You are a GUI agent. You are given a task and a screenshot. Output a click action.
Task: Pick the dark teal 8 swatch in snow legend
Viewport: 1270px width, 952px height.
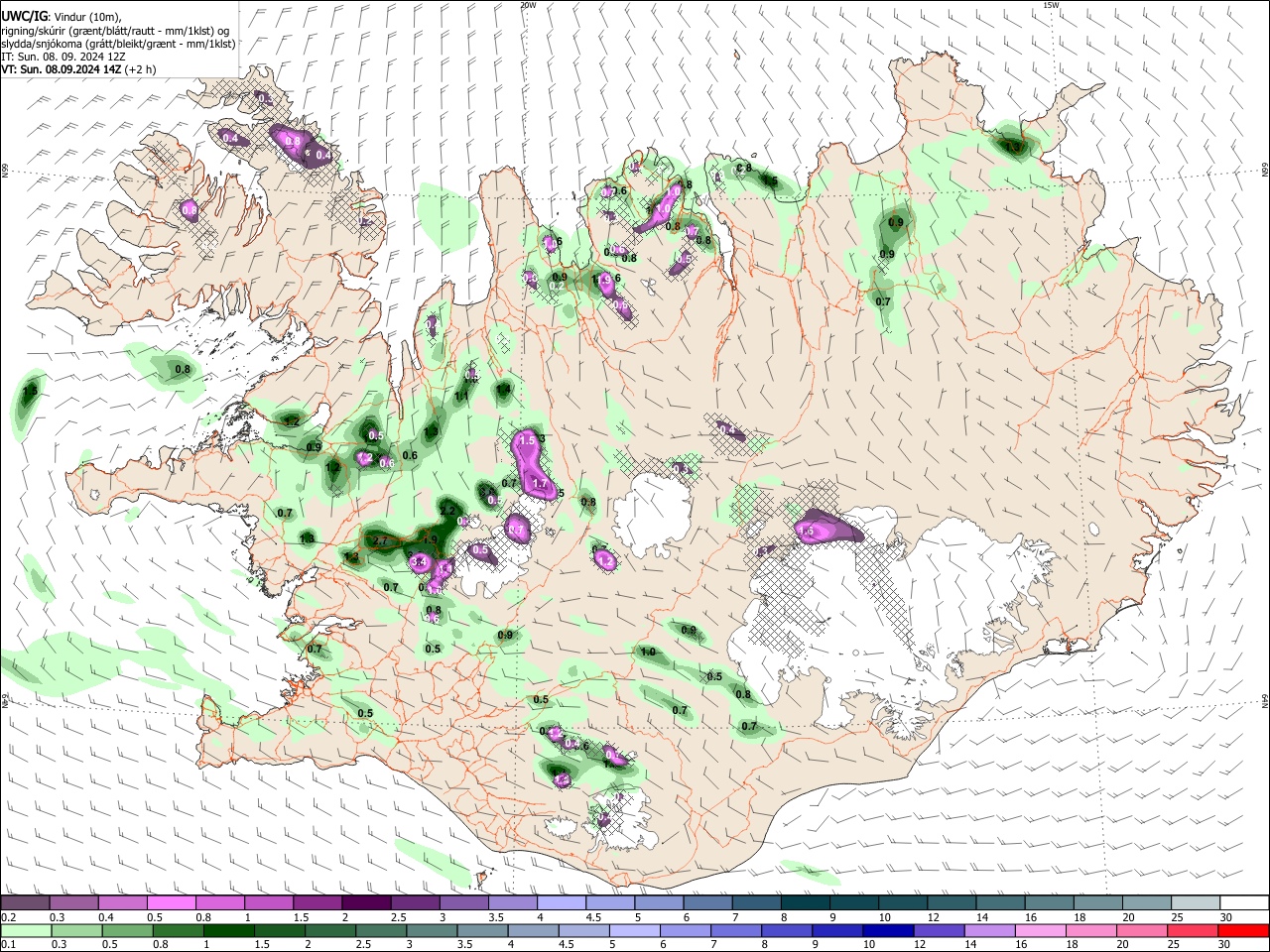806,902
